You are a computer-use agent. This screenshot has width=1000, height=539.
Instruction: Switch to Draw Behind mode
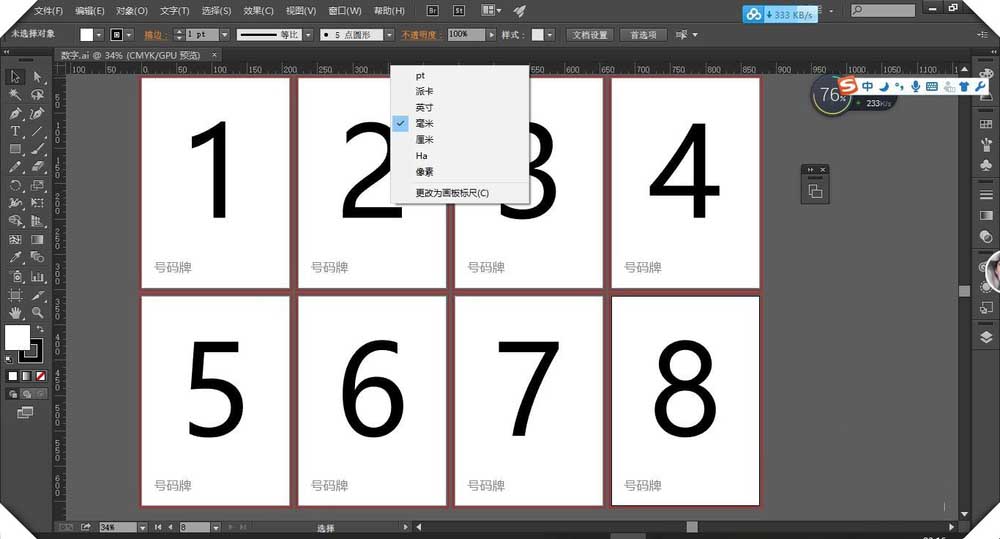(x=27, y=394)
